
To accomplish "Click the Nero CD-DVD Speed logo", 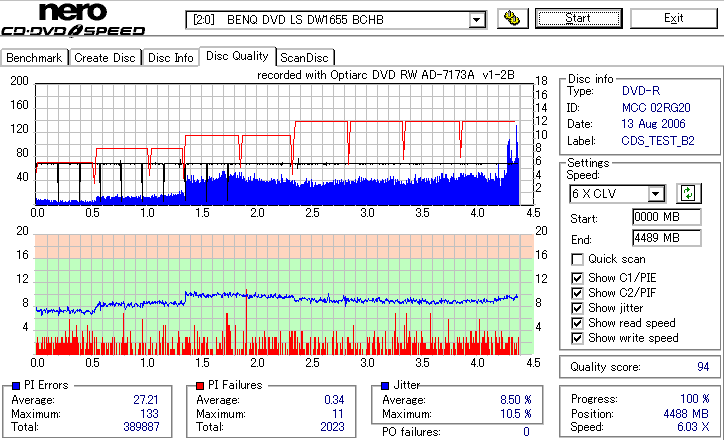I will coord(73,19).
